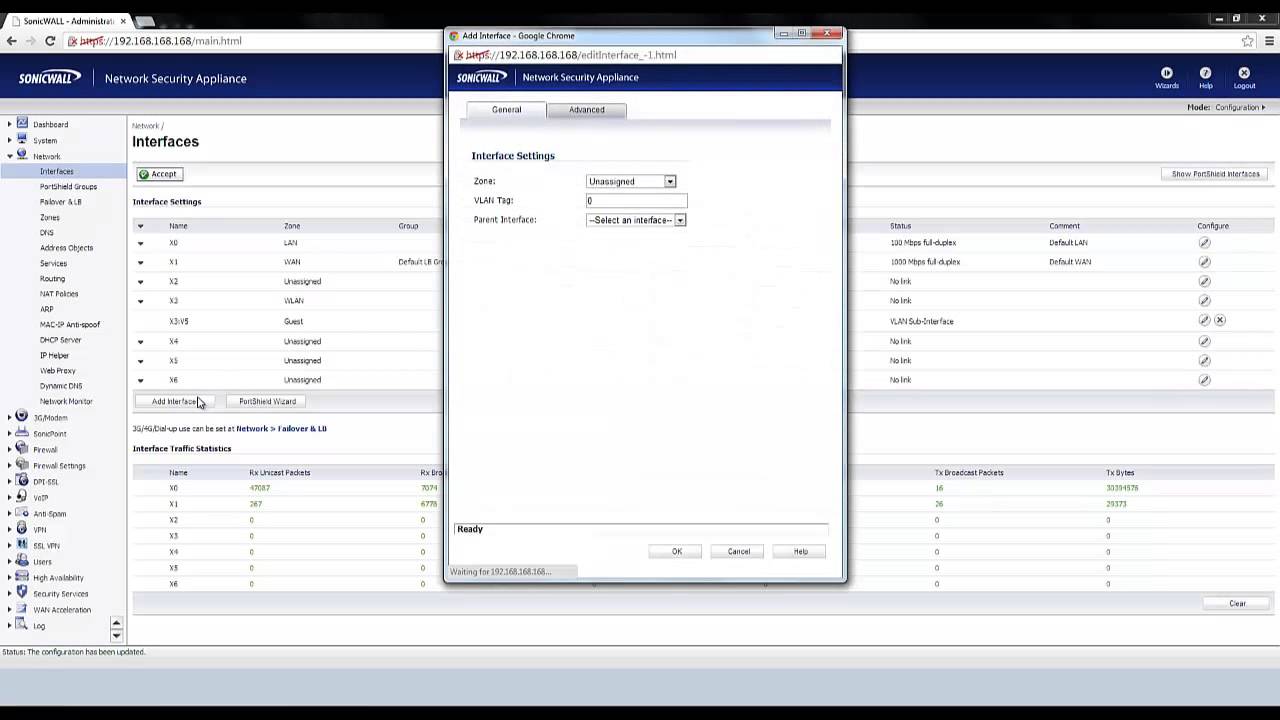Screen dimensions: 1280x720
Task: Click Show PortShield Interfaces button
Action: click(x=1215, y=174)
